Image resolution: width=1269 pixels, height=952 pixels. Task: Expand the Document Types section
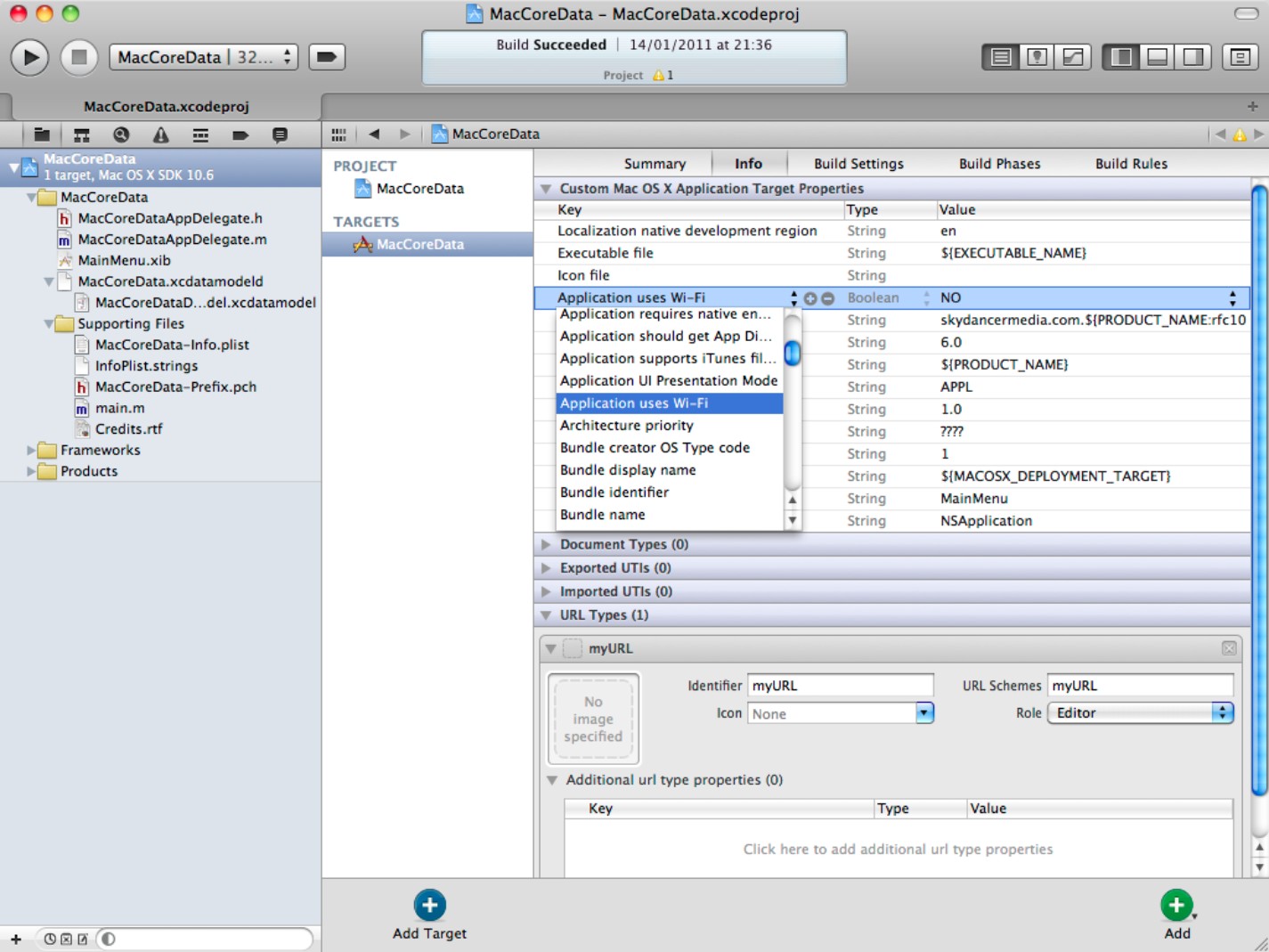pyautogui.click(x=546, y=544)
